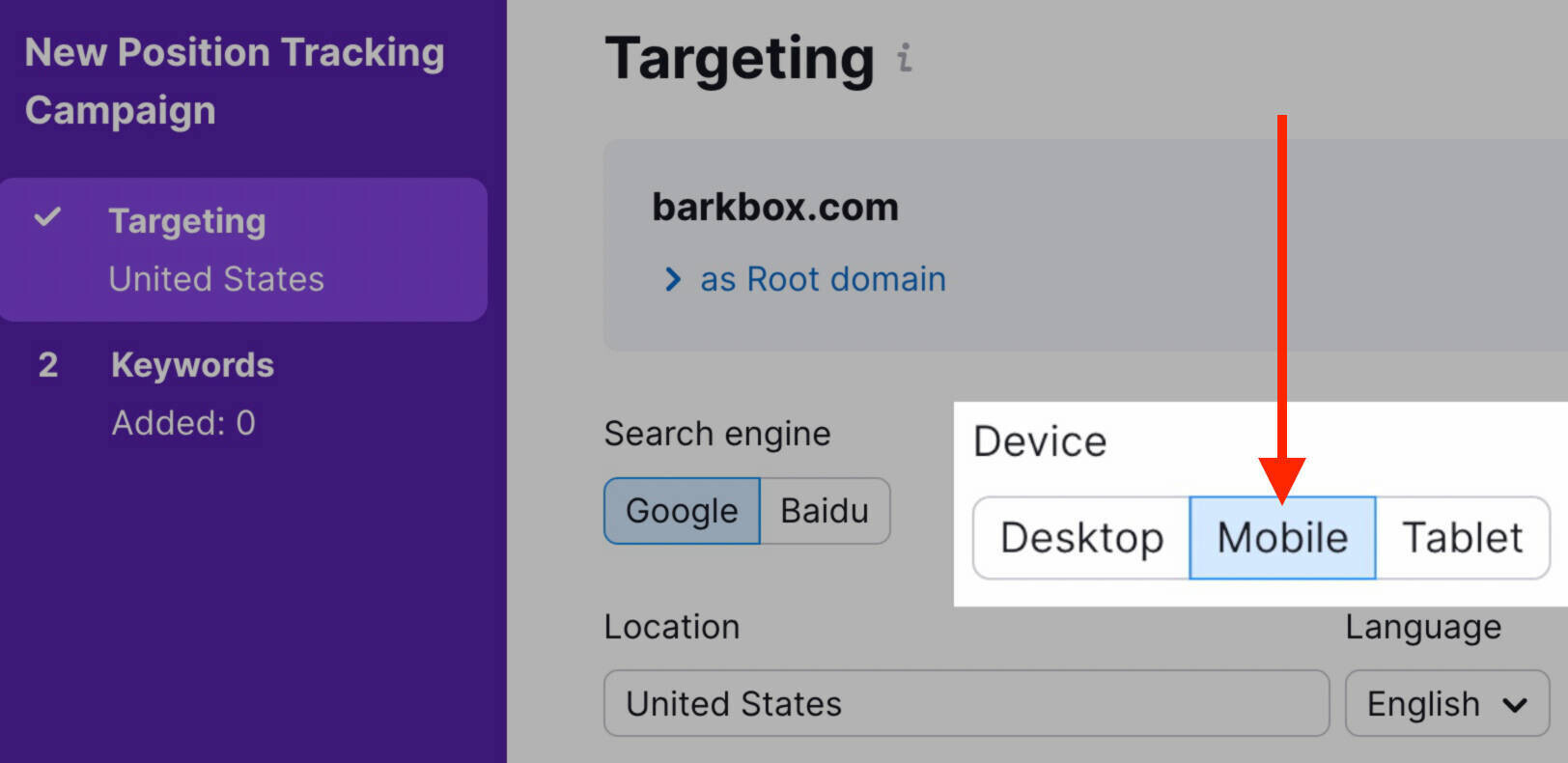Viewport: 1568px width, 763px height.
Task: Click the Targeting info icon
Action: 904,58
